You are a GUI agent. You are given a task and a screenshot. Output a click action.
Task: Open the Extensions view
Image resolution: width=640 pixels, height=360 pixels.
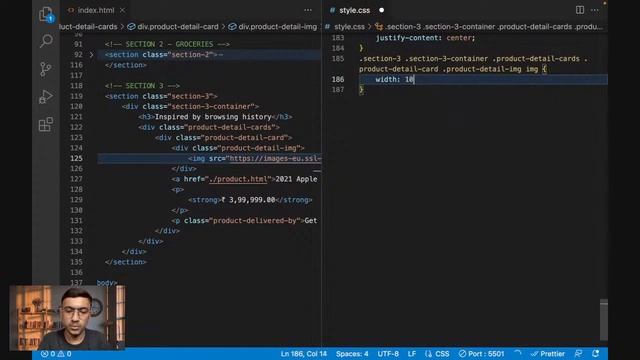46,124
